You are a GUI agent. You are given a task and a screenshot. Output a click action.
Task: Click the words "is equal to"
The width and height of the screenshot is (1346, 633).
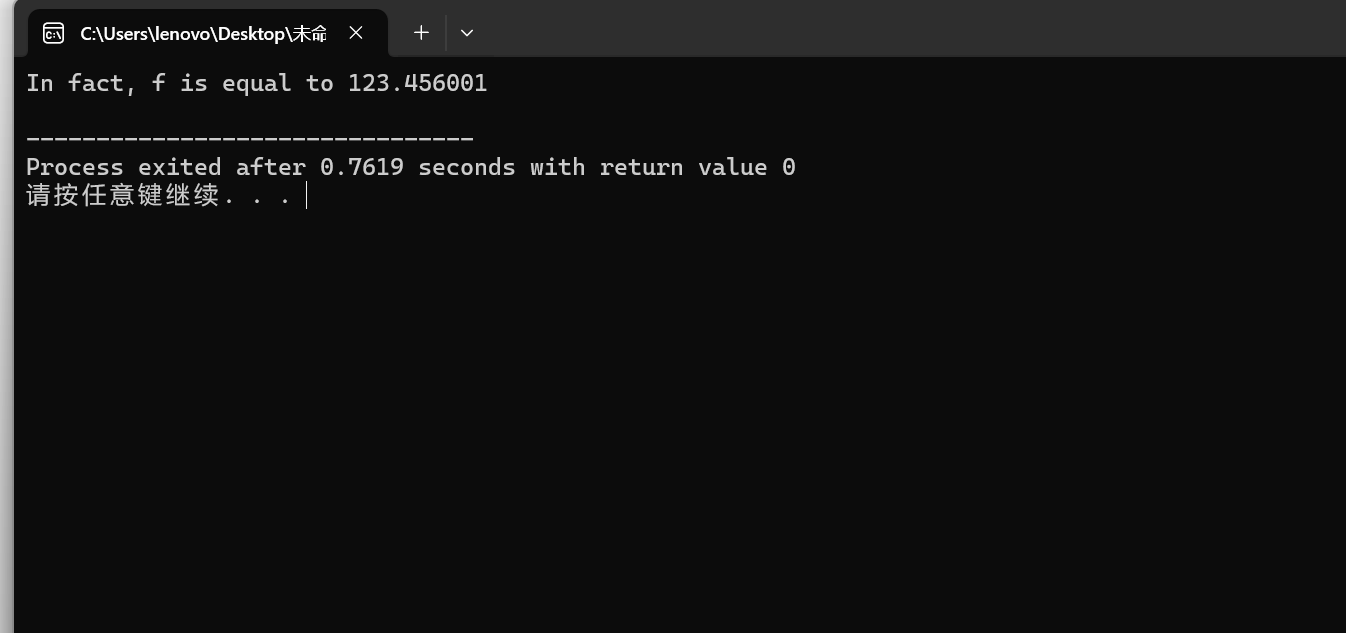257,83
